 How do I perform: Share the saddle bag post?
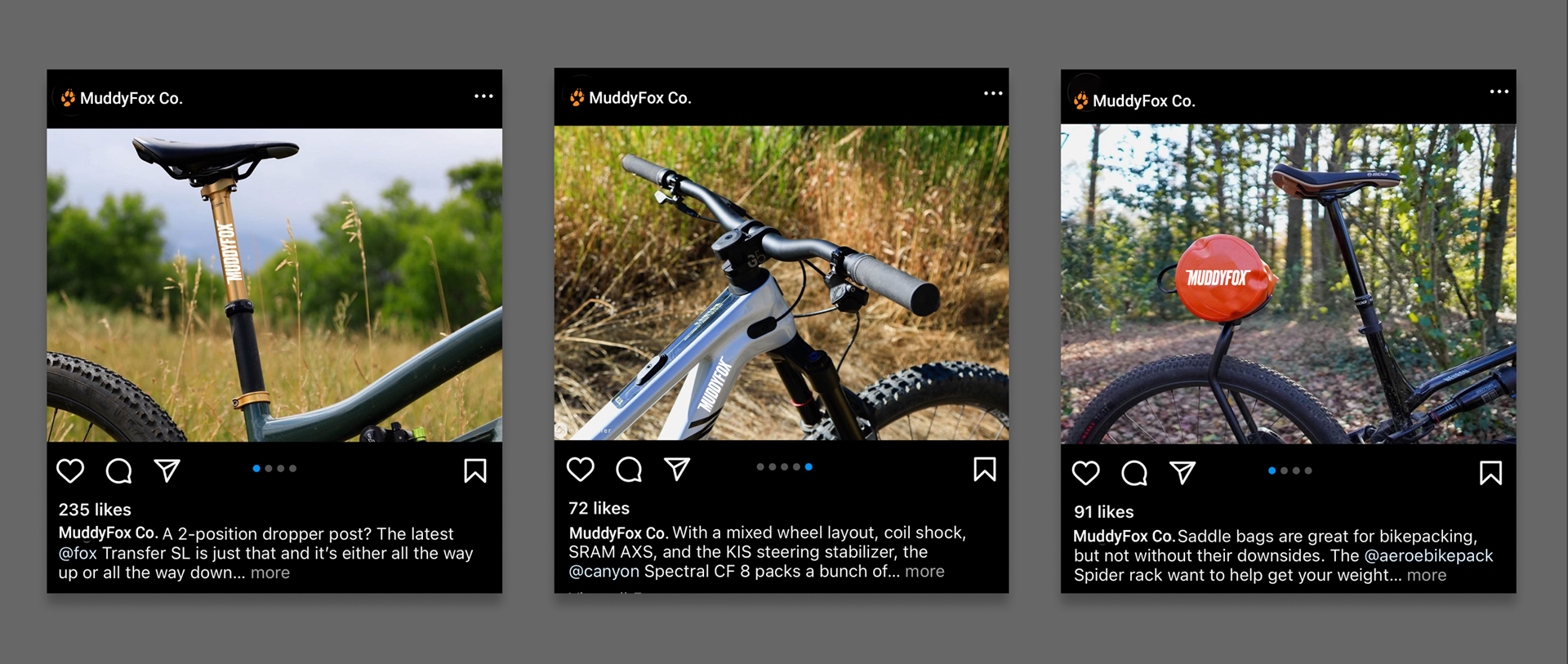1183,473
